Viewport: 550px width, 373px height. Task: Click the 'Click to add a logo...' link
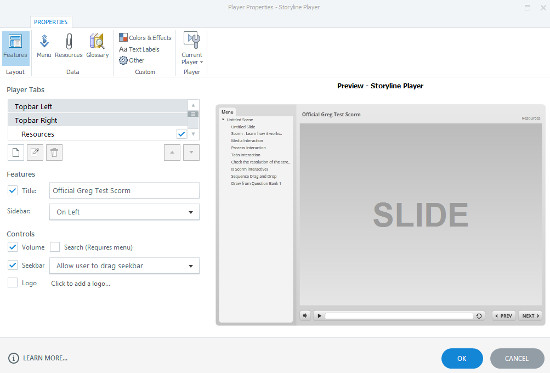[81, 284]
